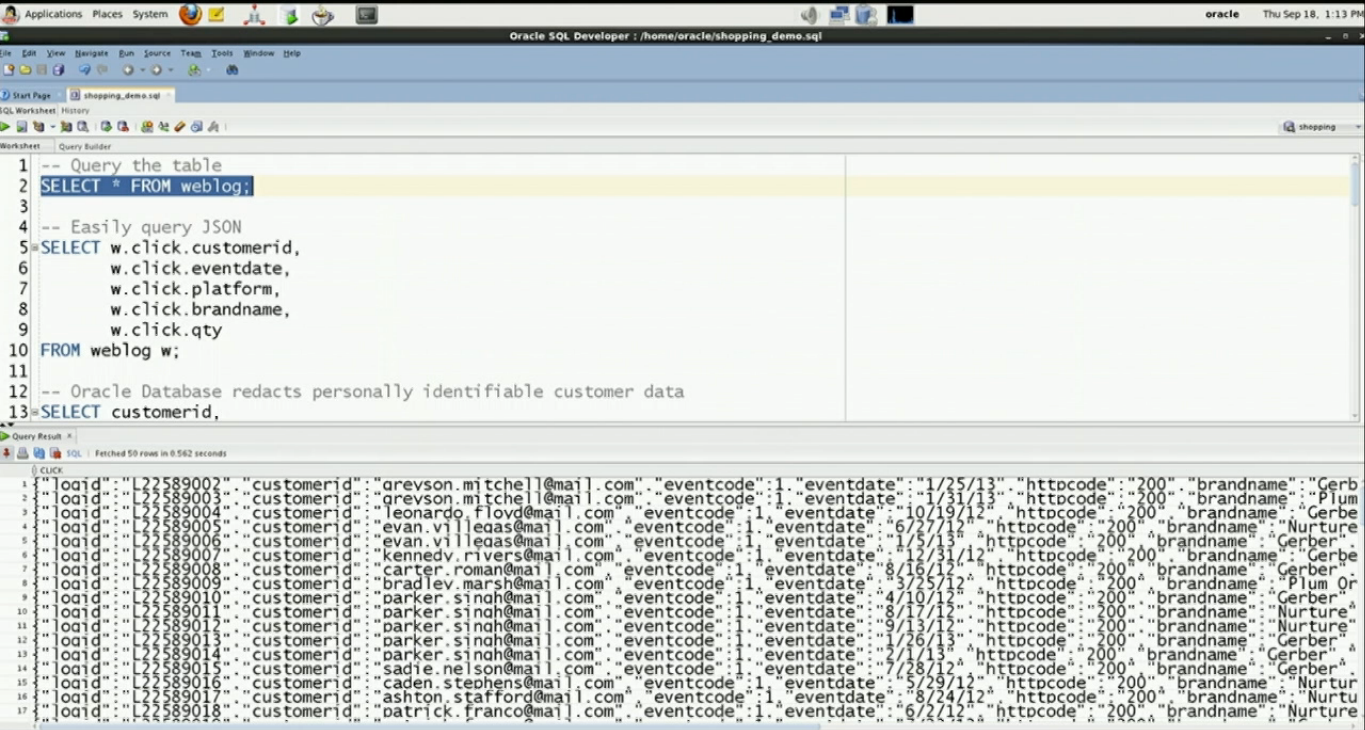This screenshot has height=730, width=1365.
Task: Click the Open folder toolbar icon
Action: (x=25, y=70)
